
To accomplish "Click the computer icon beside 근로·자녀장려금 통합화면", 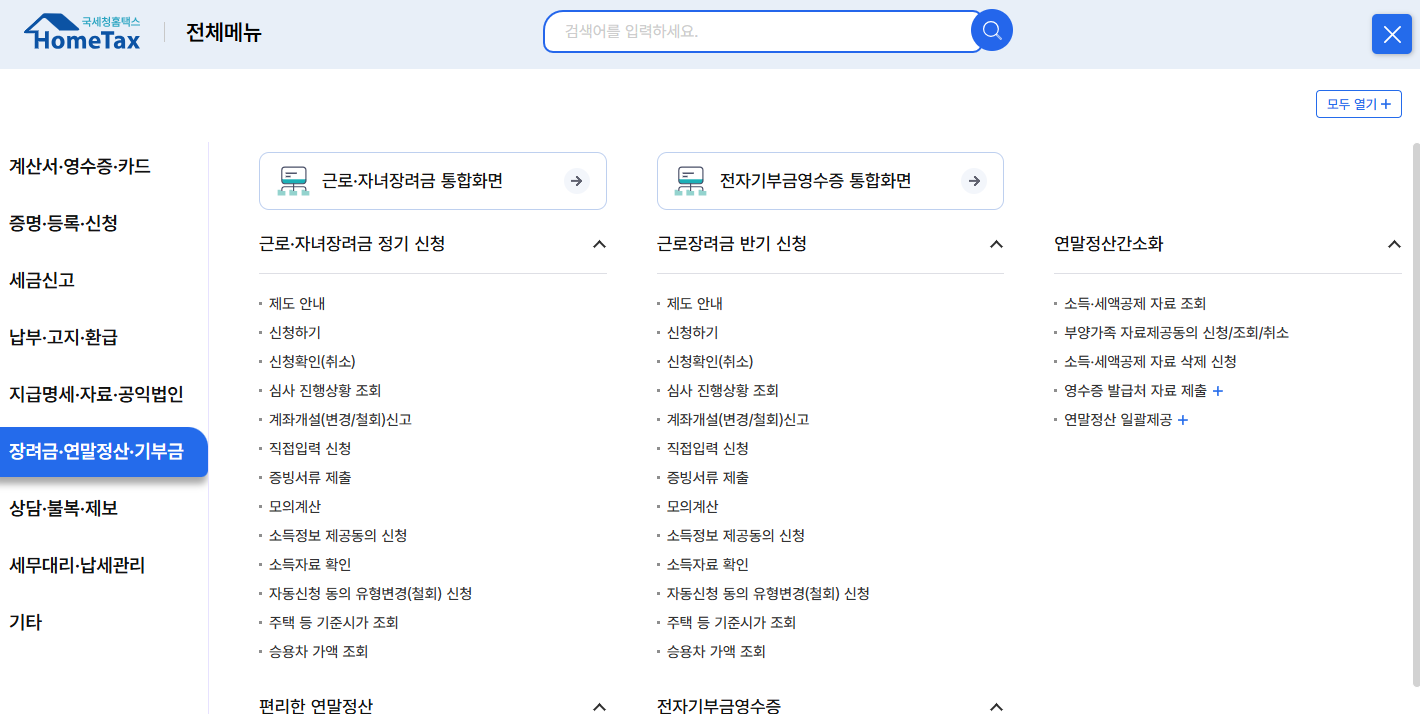I will pyautogui.click(x=291, y=180).
